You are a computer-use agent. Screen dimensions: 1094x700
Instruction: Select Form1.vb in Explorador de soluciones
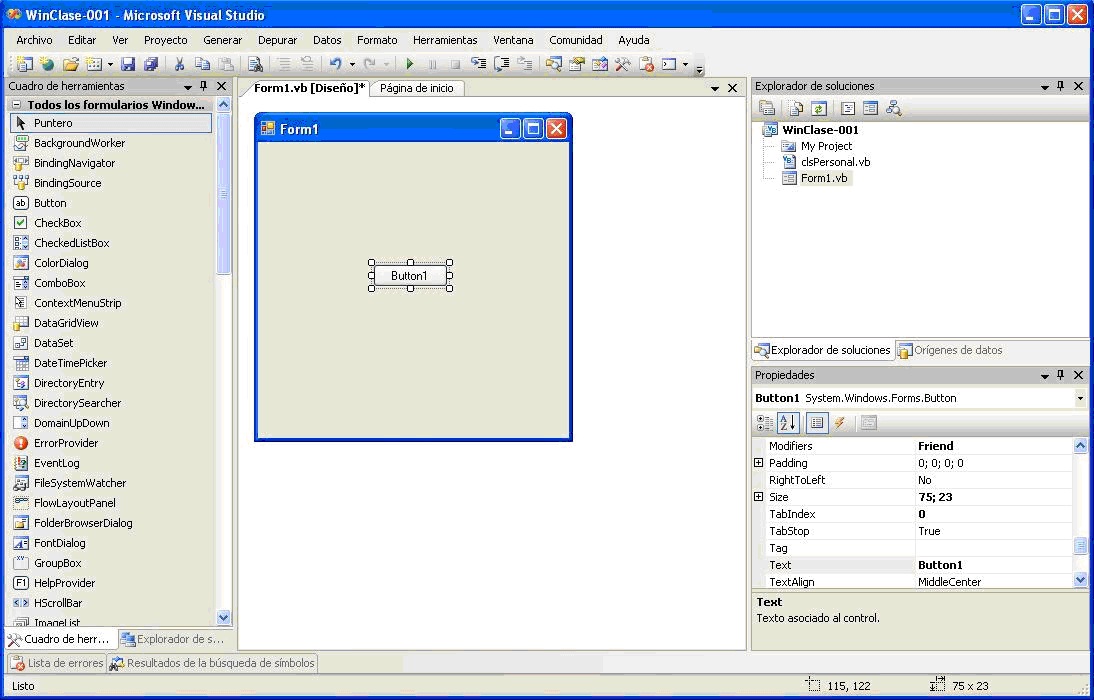tap(823, 176)
